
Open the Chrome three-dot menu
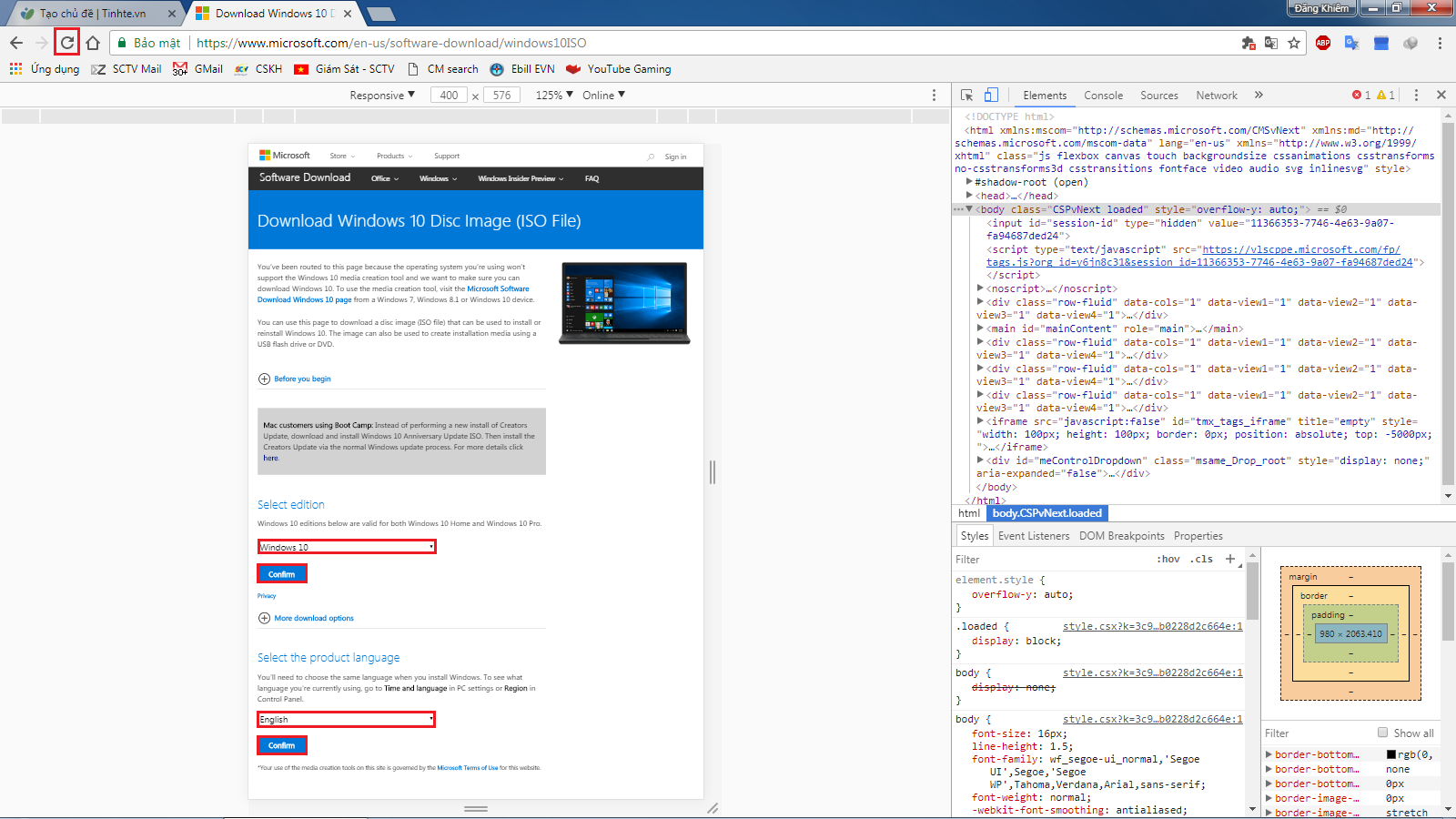point(1440,43)
